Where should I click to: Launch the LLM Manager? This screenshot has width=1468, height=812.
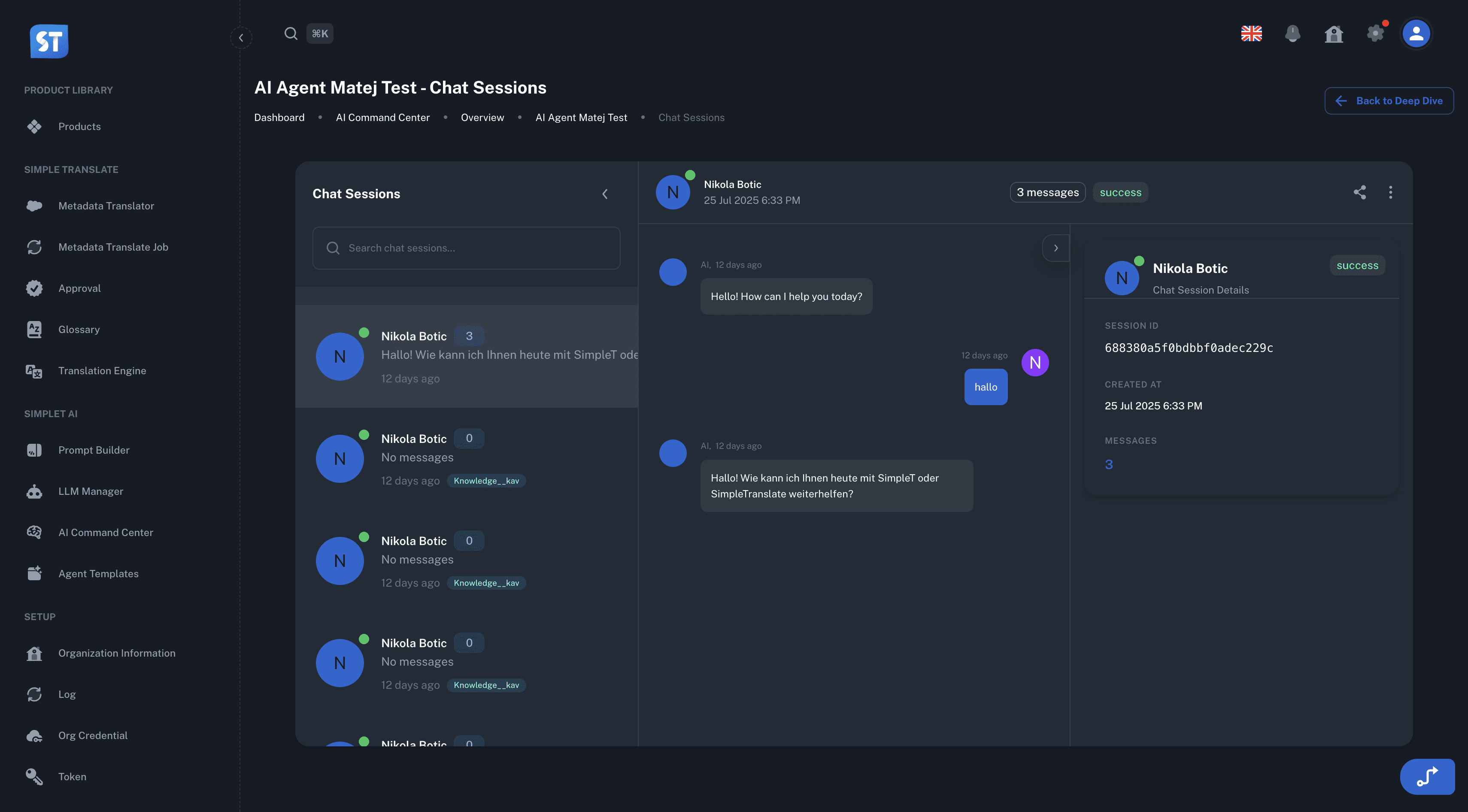point(91,491)
